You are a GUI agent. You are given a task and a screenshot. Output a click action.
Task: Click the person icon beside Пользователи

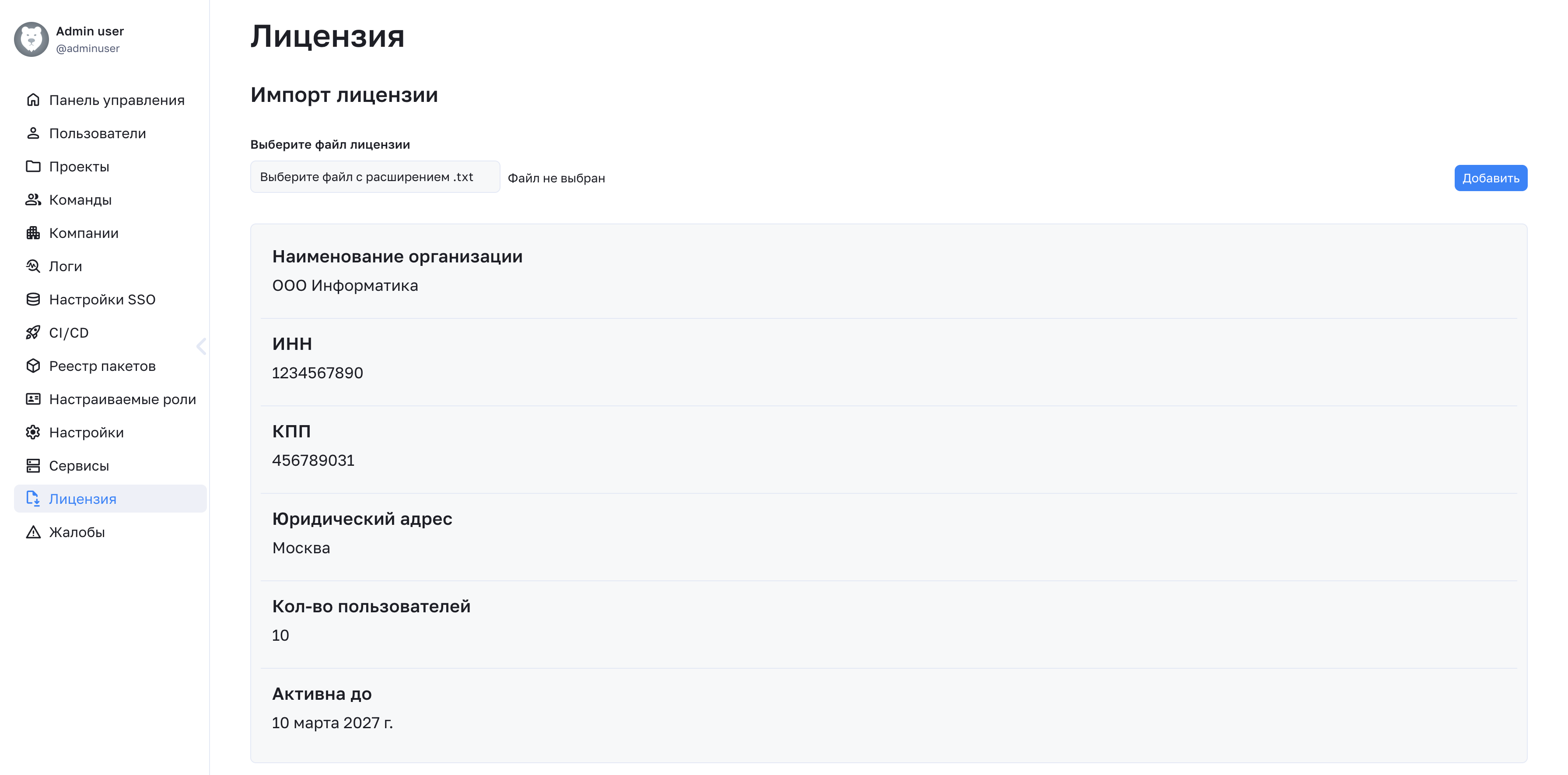(33, 133)
